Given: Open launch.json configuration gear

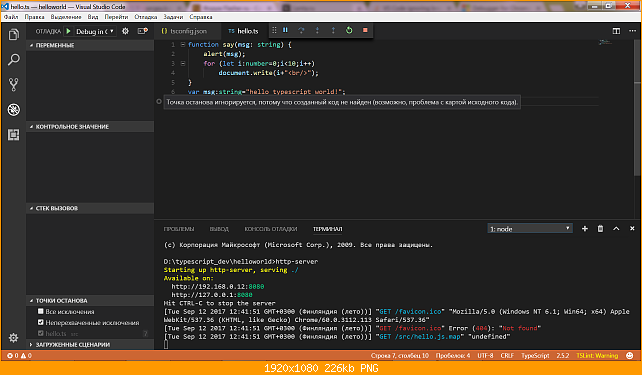Looking at the screenshot, I should point(125,31).
